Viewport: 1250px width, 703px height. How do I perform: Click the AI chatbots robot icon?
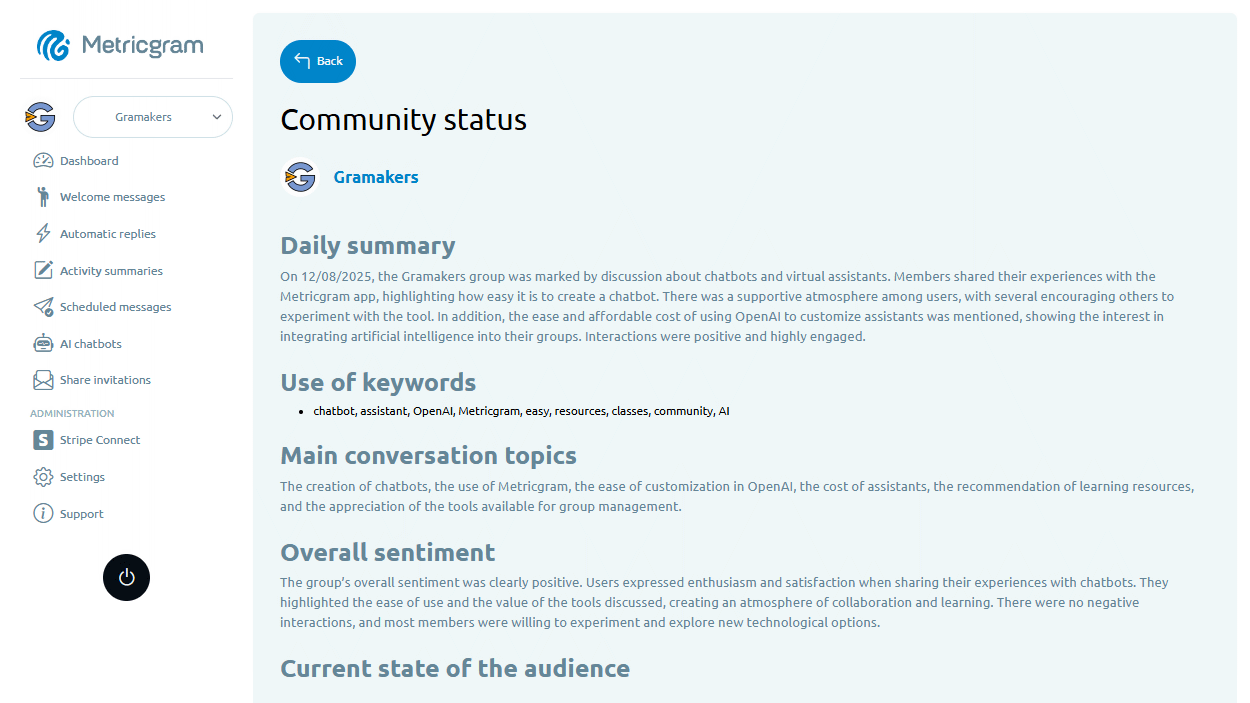[43, 344]
